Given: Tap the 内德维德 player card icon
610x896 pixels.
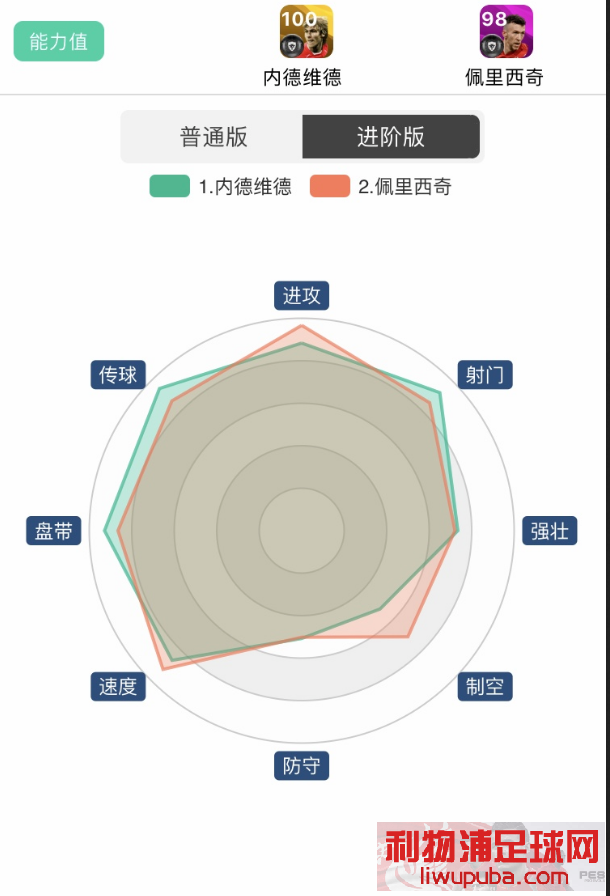Looking at the screenshot, I should 306,31.
